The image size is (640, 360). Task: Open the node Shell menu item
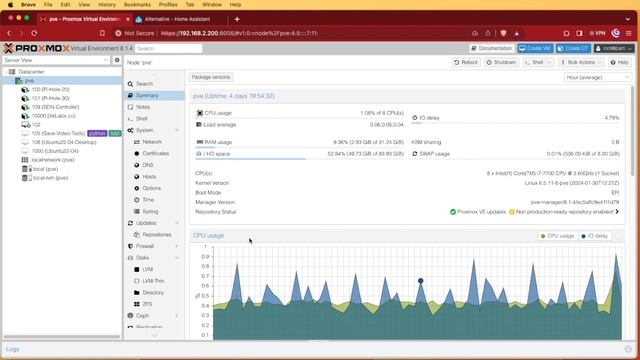[142, 118]
